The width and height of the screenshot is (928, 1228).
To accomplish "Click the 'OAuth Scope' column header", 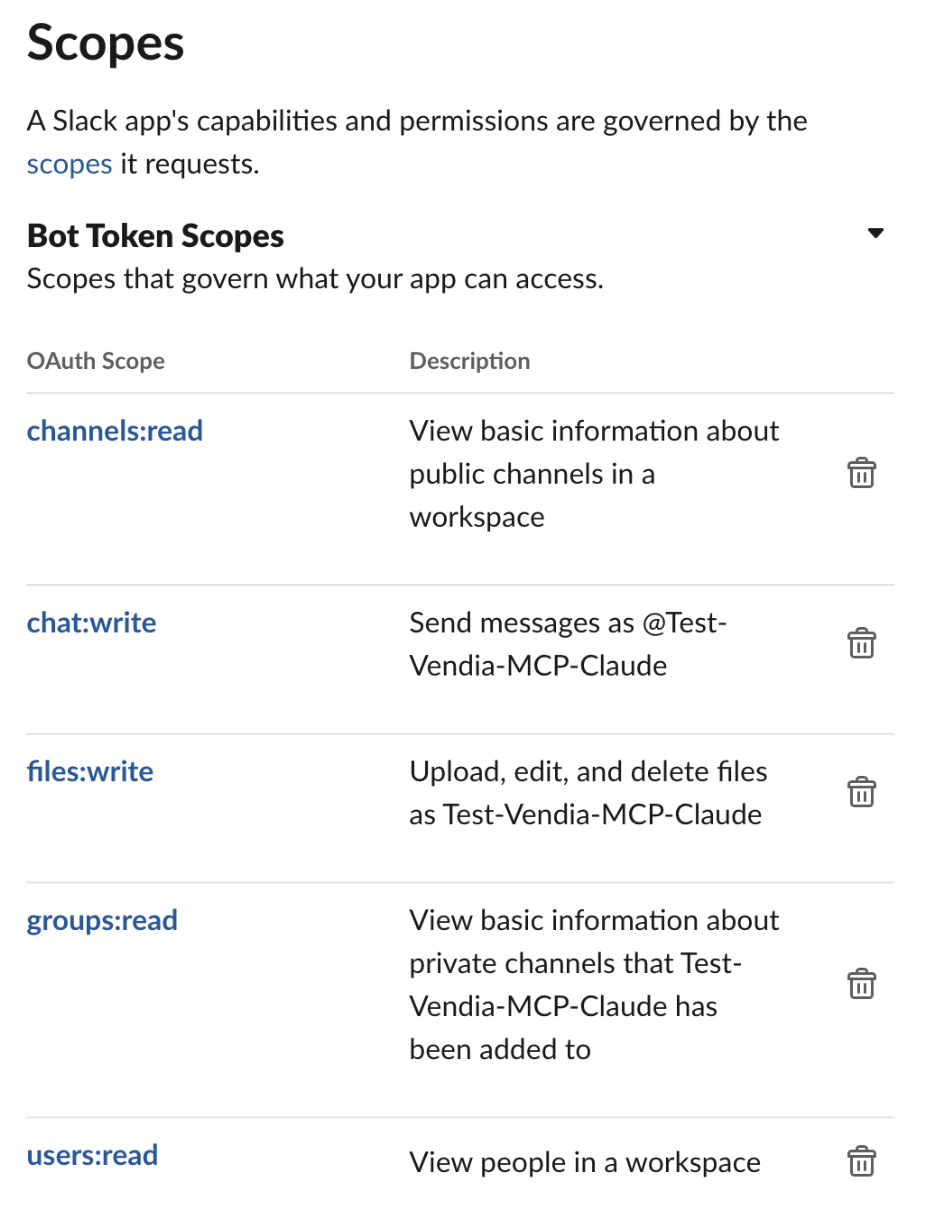I will [96, 361].
